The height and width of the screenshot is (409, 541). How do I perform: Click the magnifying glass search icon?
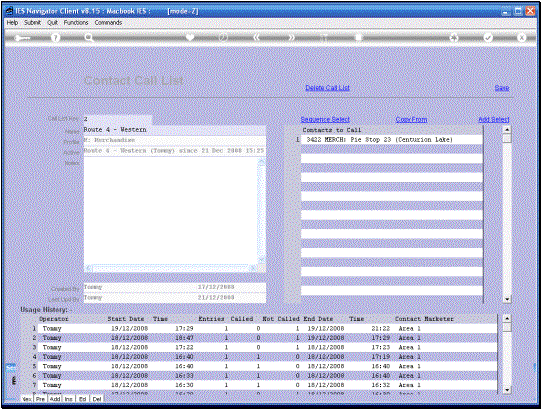89,38
